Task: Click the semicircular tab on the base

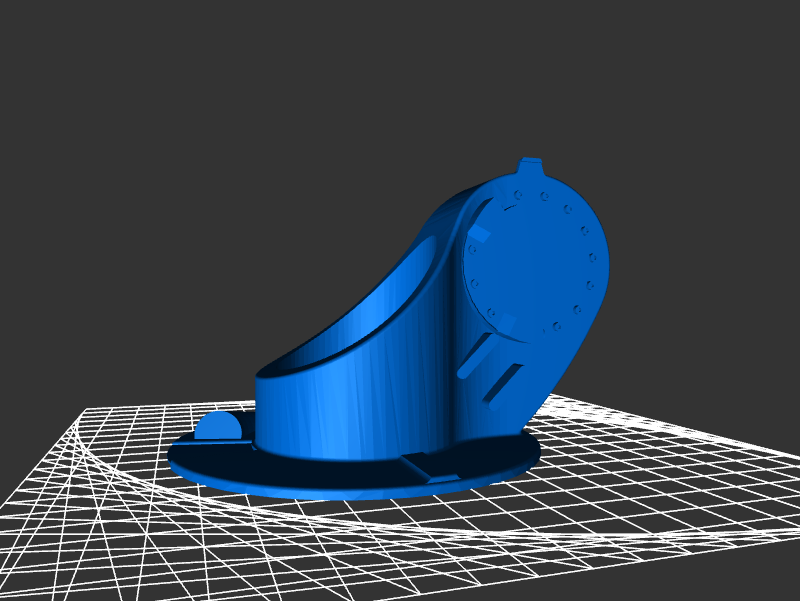Action: tap(217, 427)
